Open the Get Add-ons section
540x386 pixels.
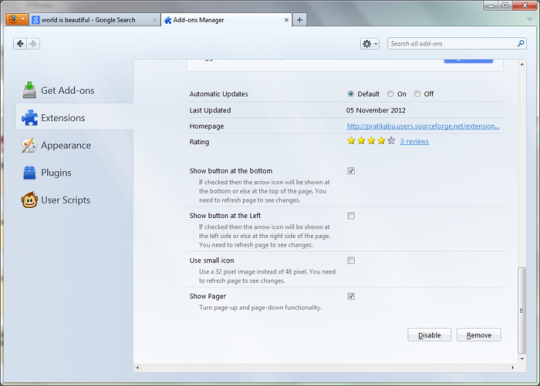pos(74,91)
